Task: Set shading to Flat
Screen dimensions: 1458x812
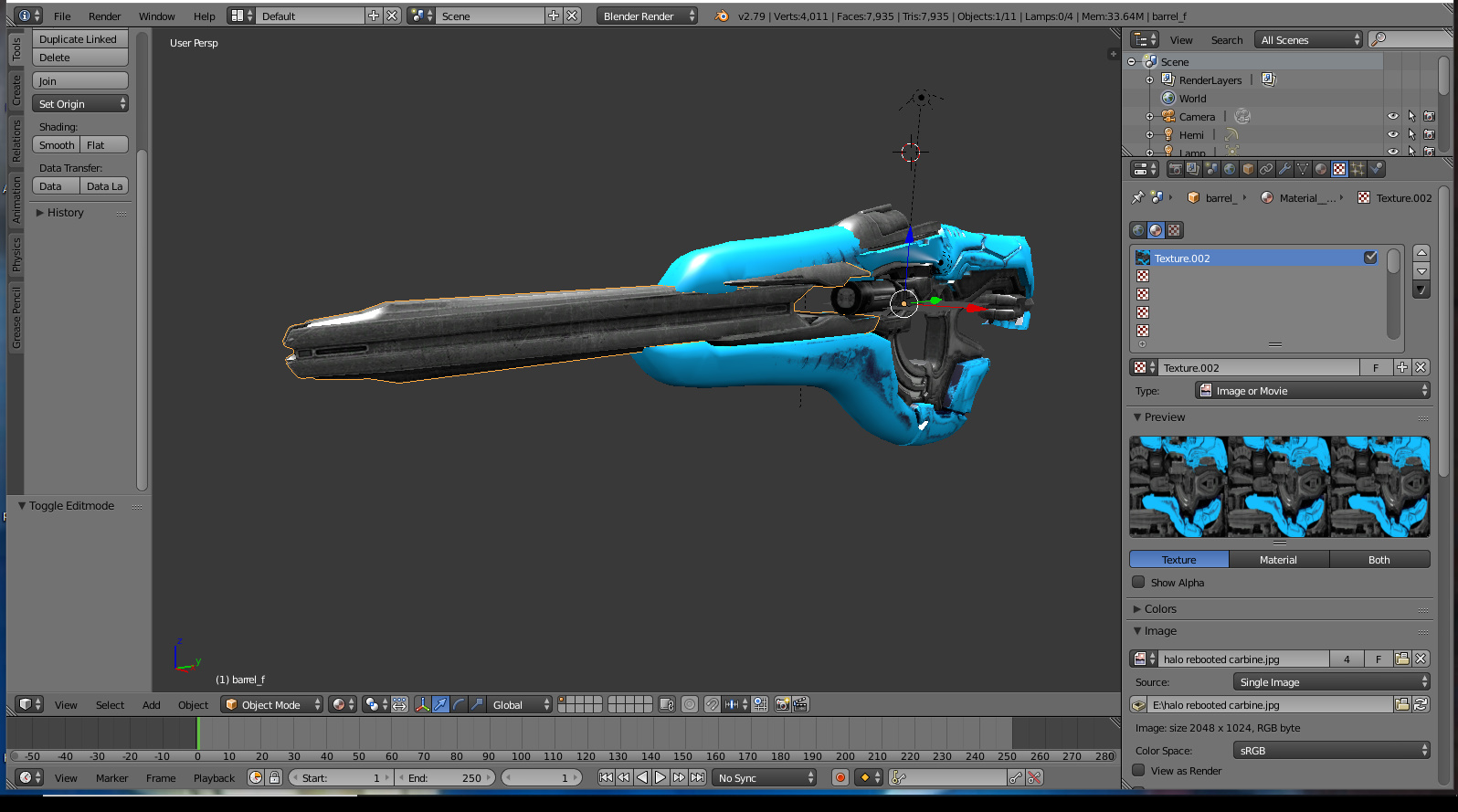Action: 104,144
